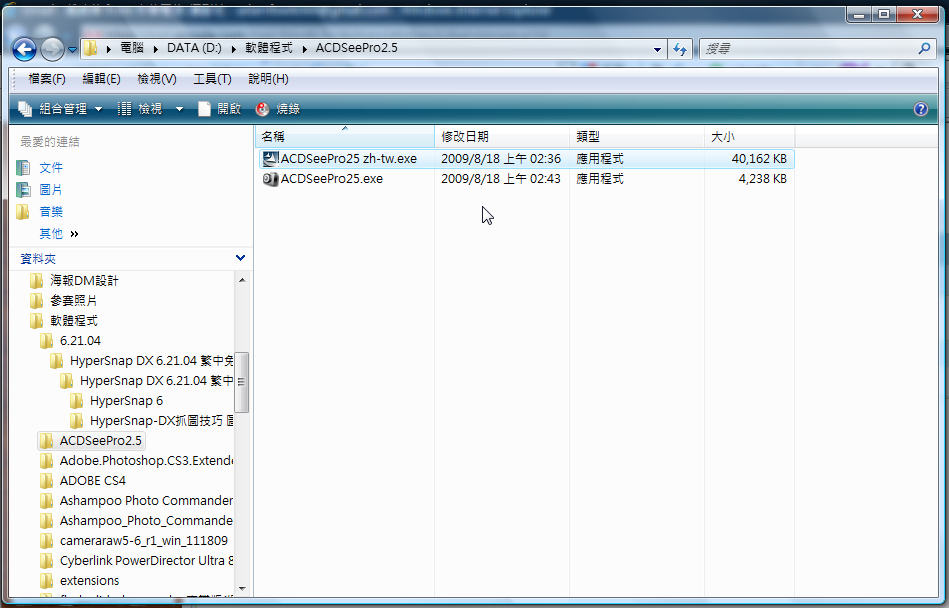Click the ADOBE CS4 folder icon

click(x=47, y=480)
